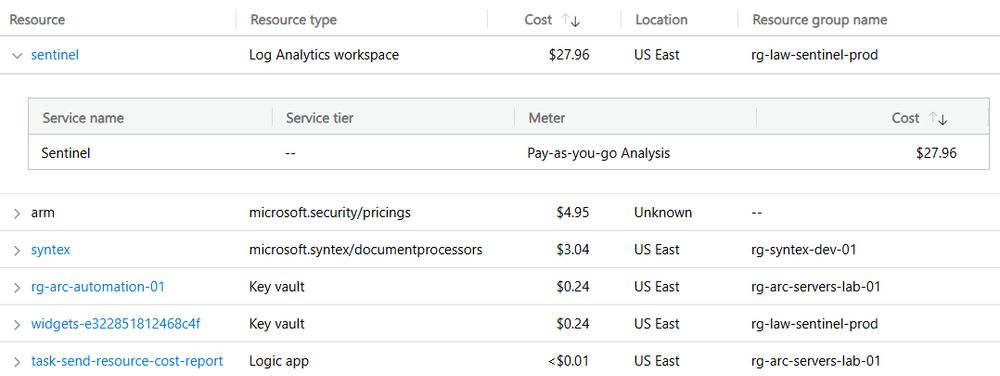Select the arm resource name
The height and width of the screenshot is (376, 1000).
pyautogui.click(x=43, y=213)
